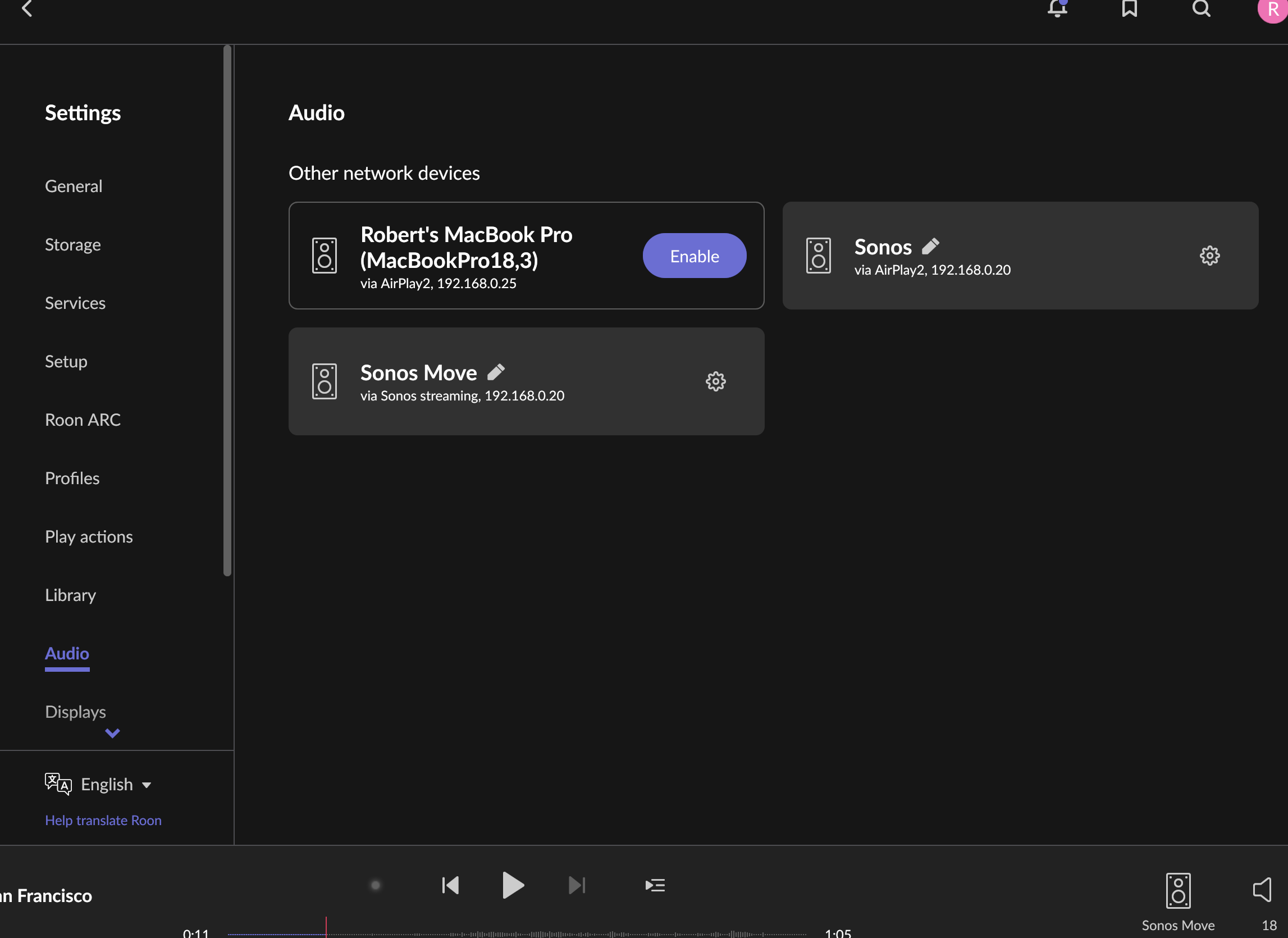The image size is (1288, 938).
Task: Start playback with play button
Action: (513, 885)
